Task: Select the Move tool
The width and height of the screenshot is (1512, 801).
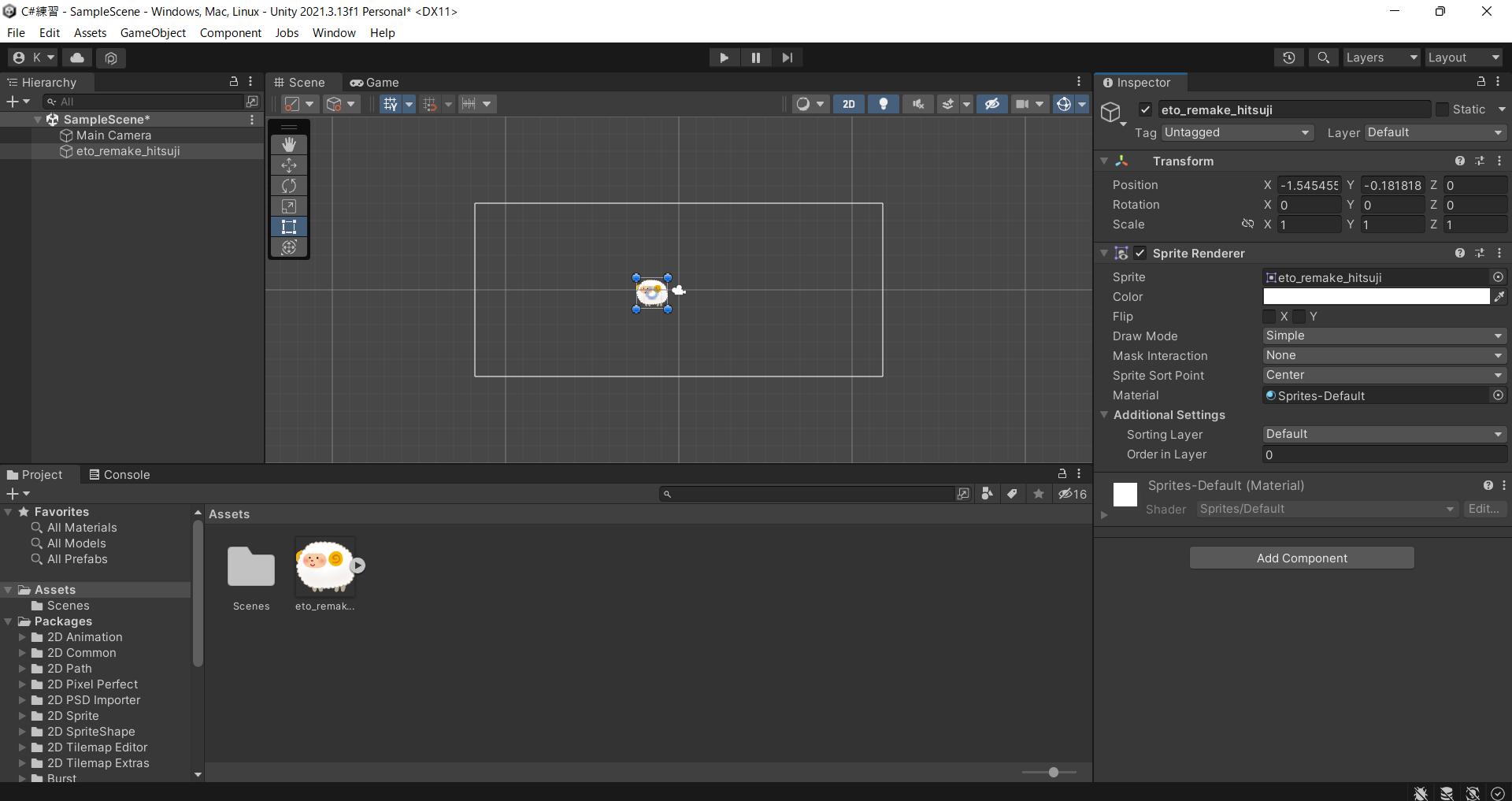Action: click(x=289, y=165)
